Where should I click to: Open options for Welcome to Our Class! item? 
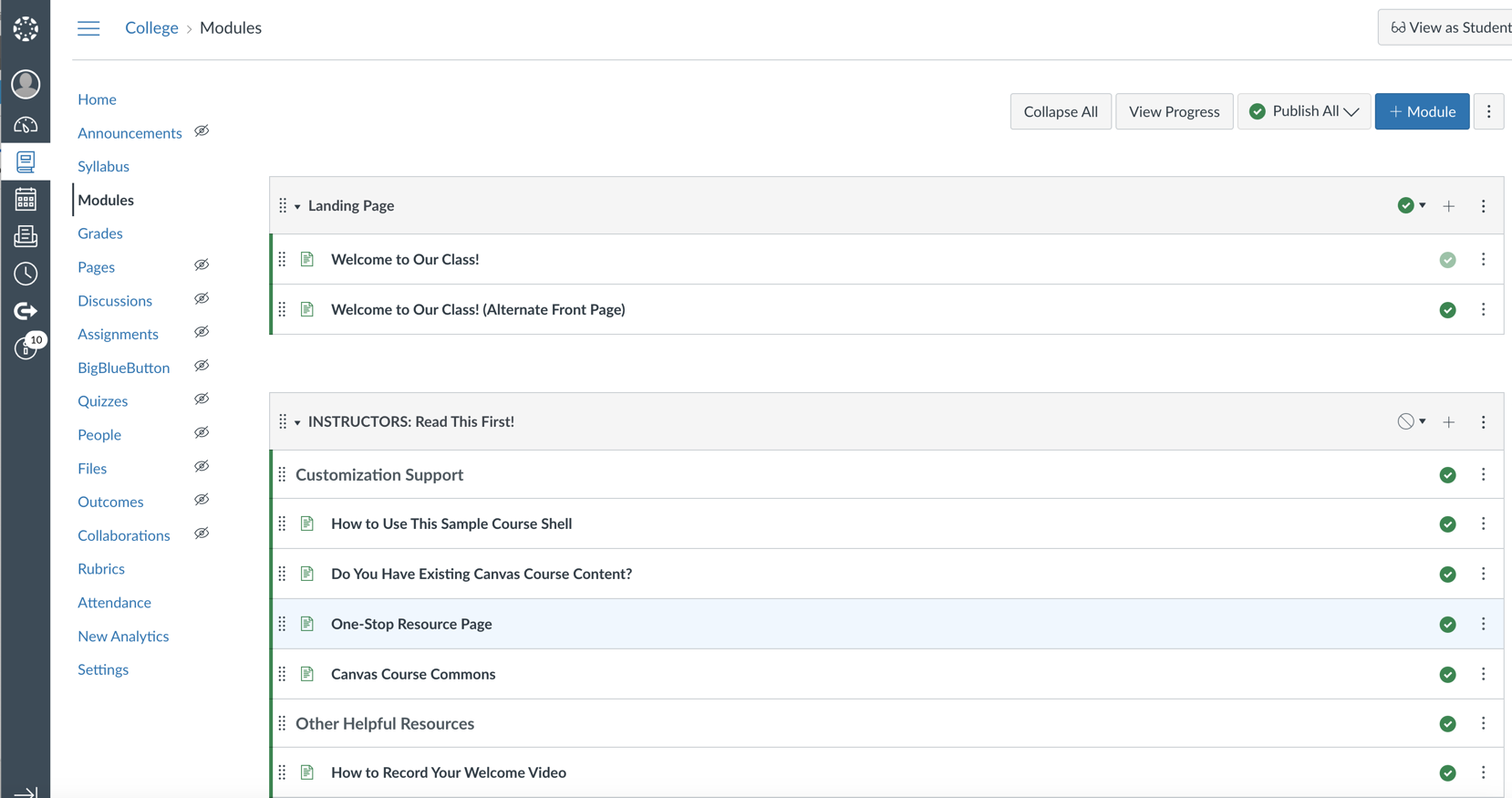click(x=1484, y=260)
